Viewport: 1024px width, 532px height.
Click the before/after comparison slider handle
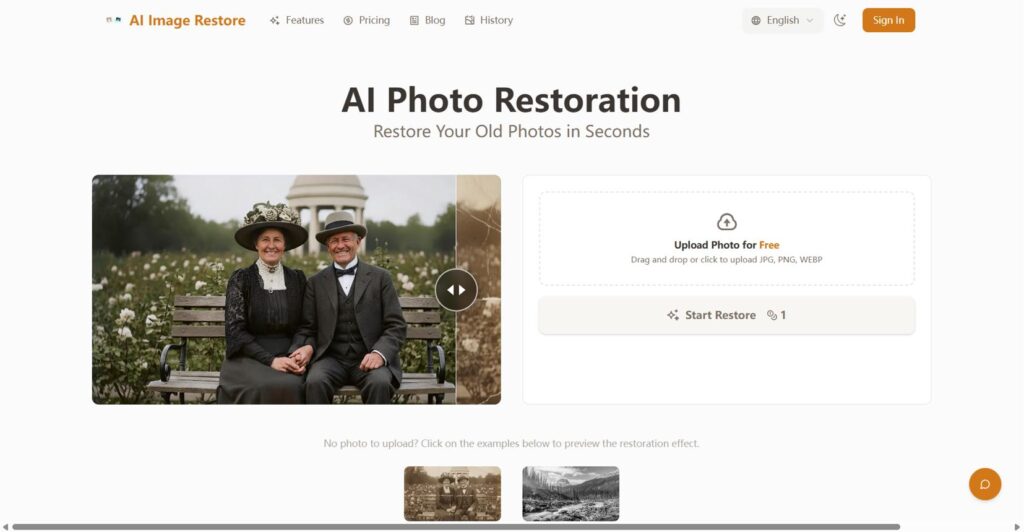456,290
